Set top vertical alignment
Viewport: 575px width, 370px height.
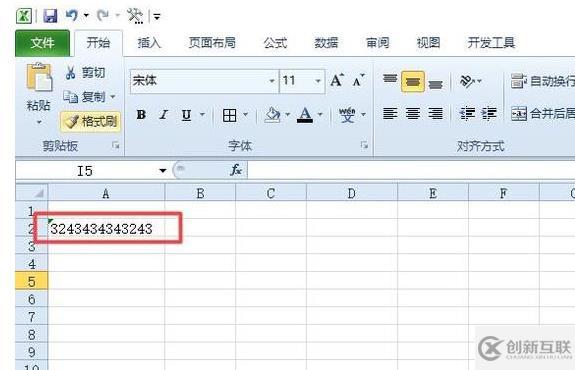[x=390, y=80]
